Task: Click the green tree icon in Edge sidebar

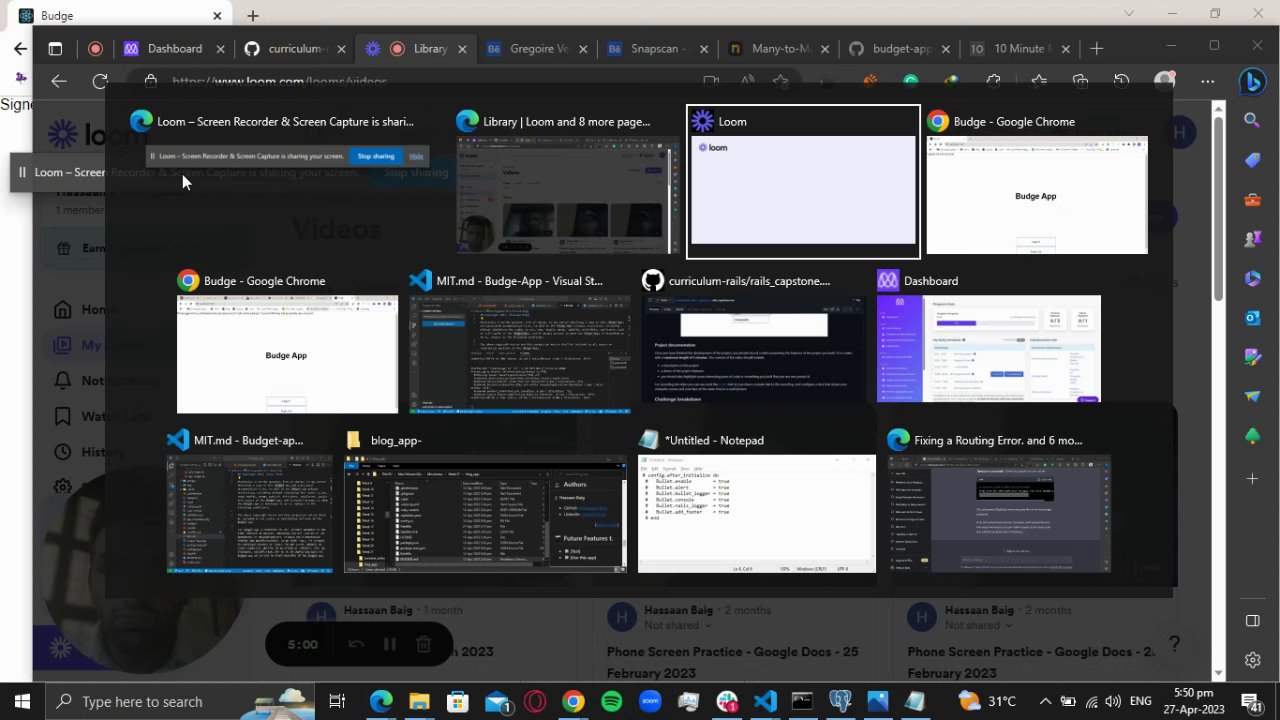Action: pyautogui.click(x=1252, y=436)
